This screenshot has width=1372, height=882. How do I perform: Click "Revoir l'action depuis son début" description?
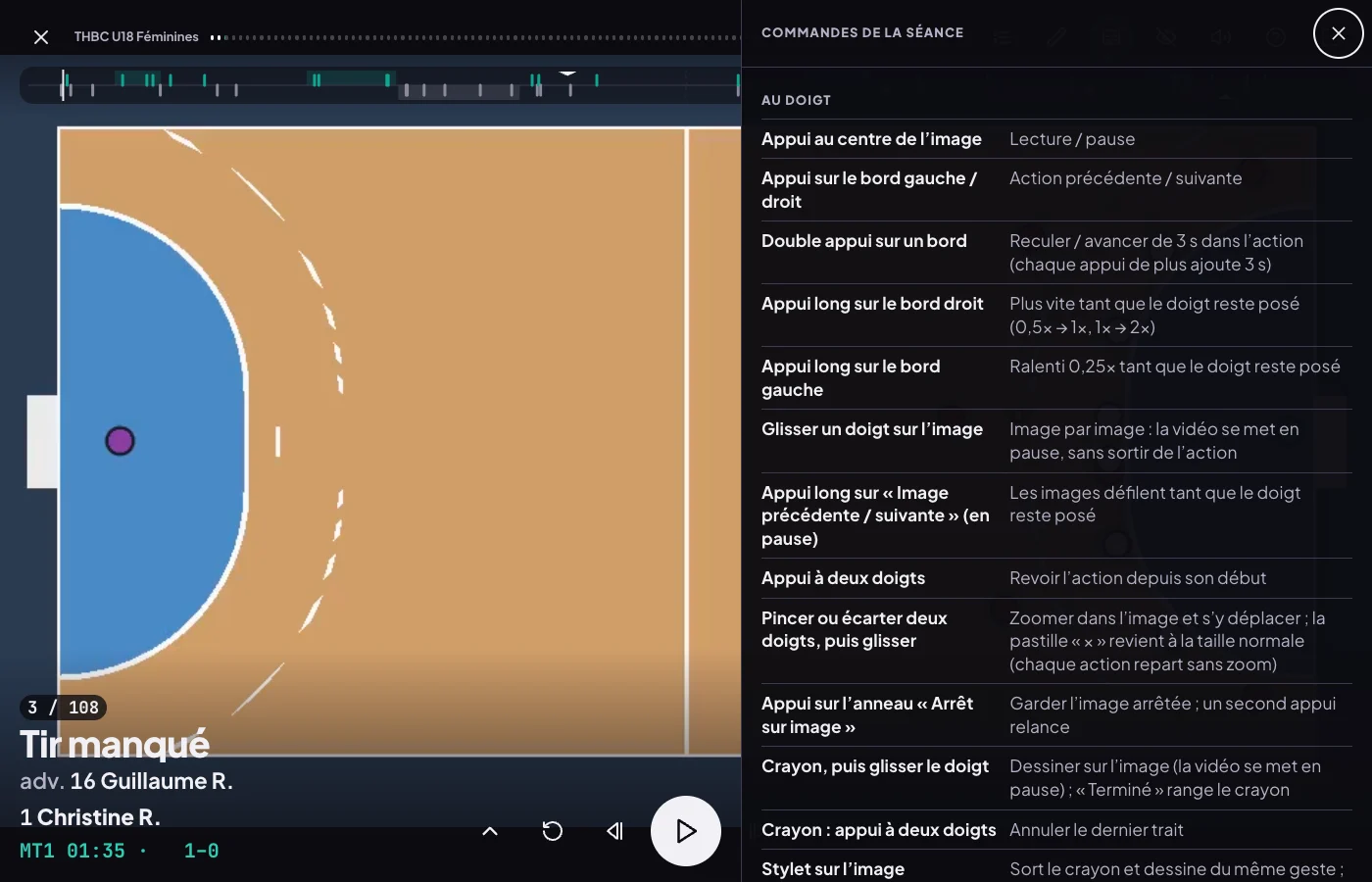pyautogui.click(x=1138, y=578)
